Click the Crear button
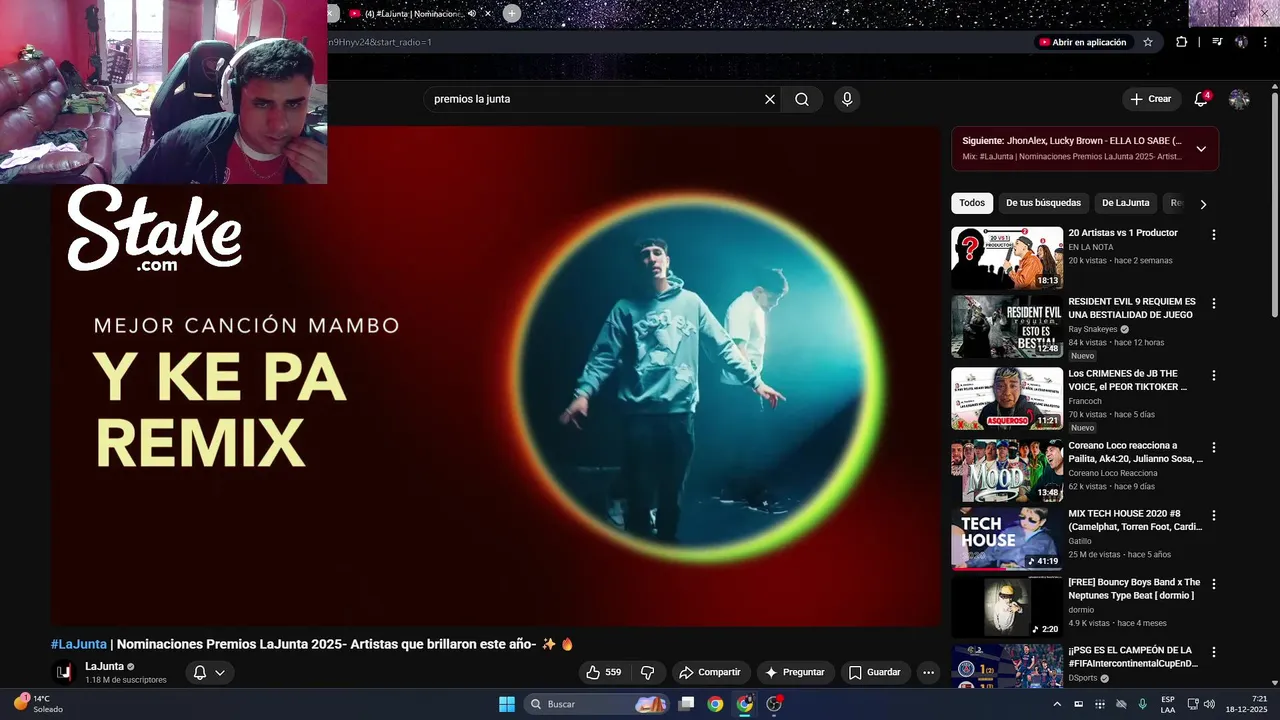 pos(1150,99)
